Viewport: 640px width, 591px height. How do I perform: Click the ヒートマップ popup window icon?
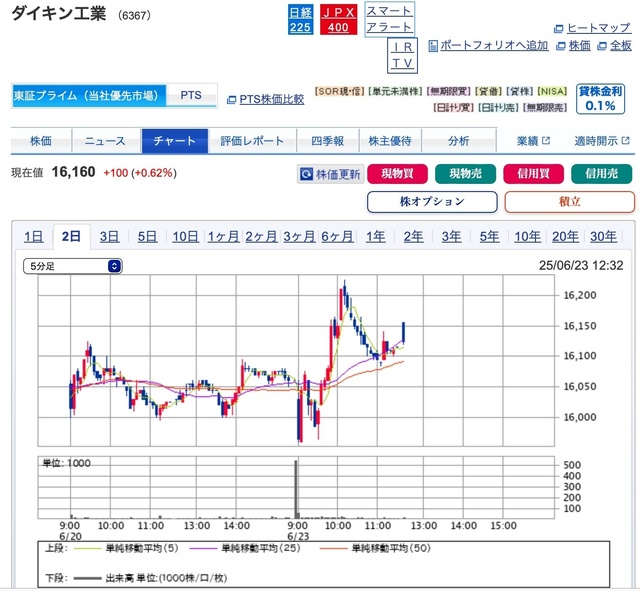(558, 29)
